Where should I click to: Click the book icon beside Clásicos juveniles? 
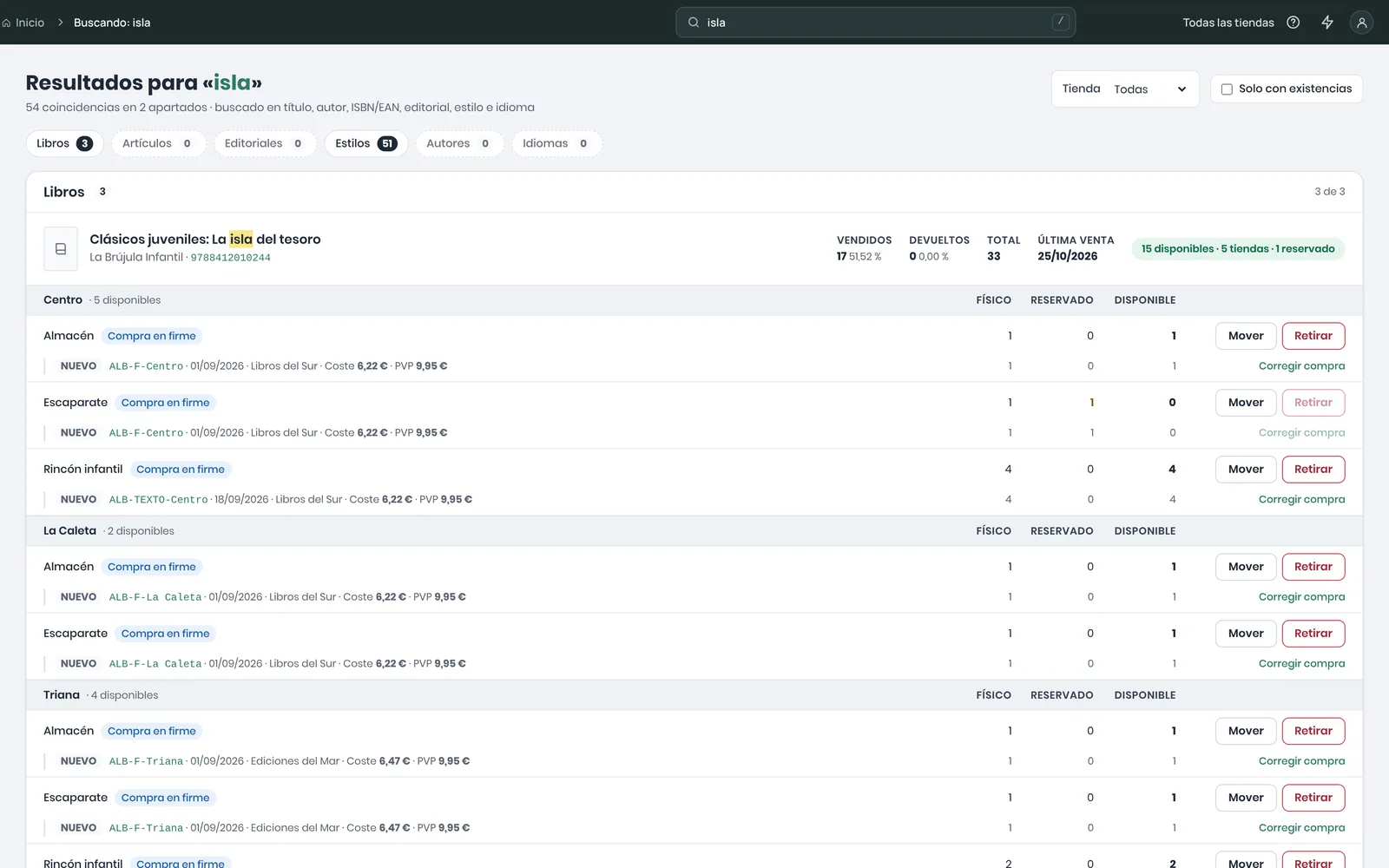click(61, 249)
